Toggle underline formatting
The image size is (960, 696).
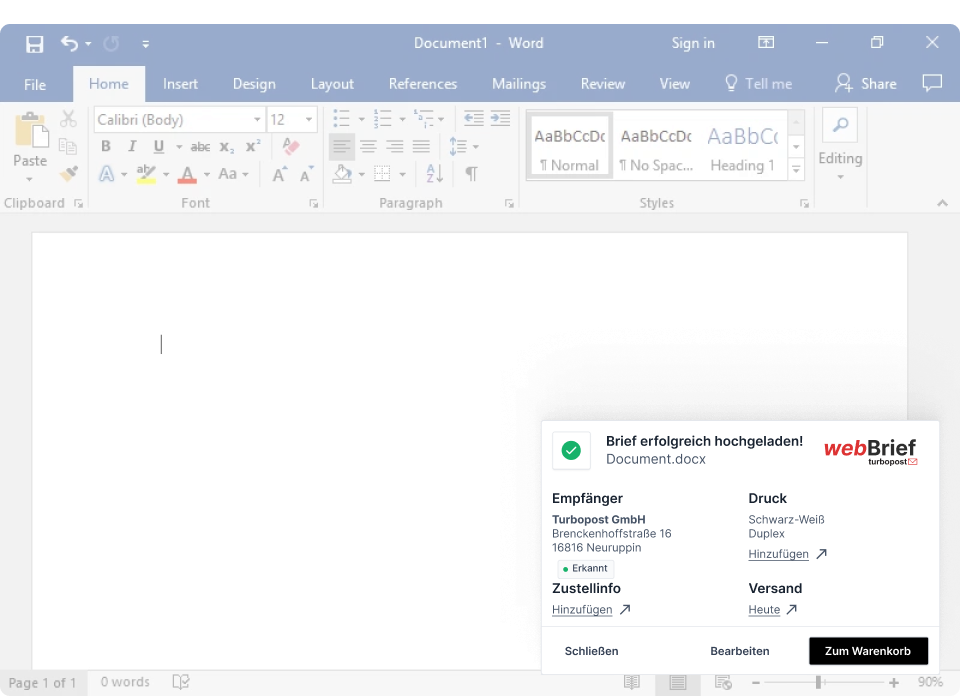point(159,146)
